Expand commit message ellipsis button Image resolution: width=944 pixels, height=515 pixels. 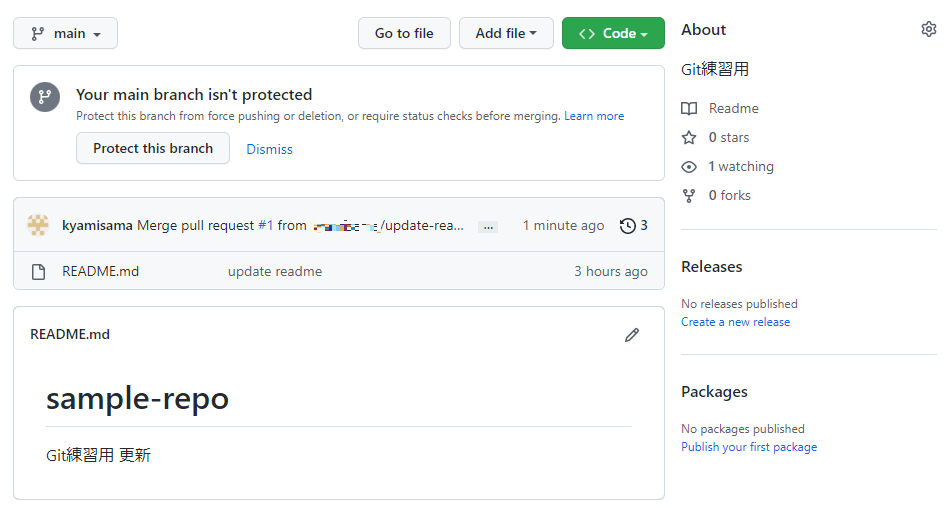tap(488, 227)
